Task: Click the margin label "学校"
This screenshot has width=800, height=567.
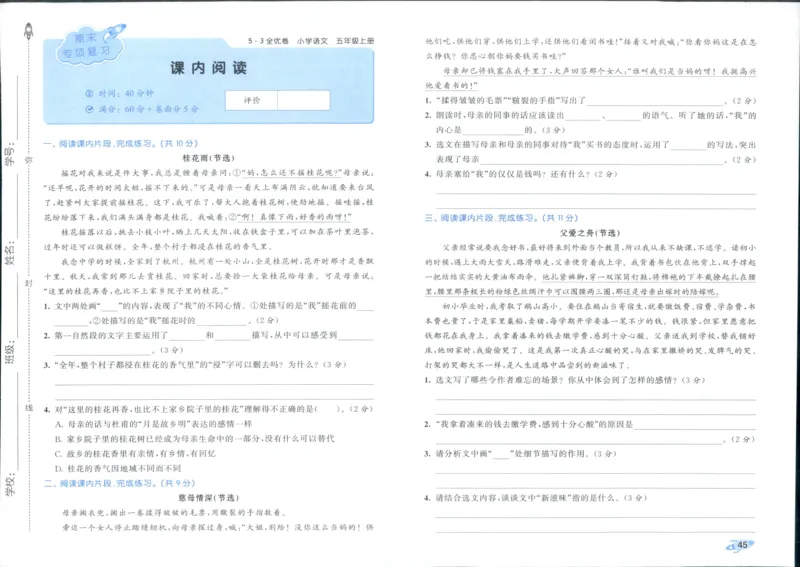Action: tap(10, 485)
